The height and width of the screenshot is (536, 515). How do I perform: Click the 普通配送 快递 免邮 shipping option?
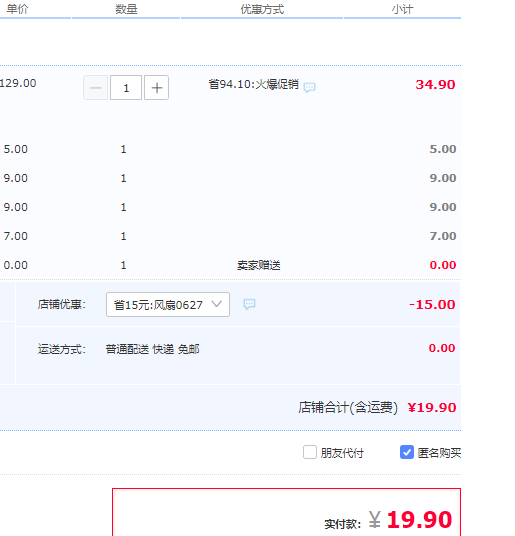[152, 349]
